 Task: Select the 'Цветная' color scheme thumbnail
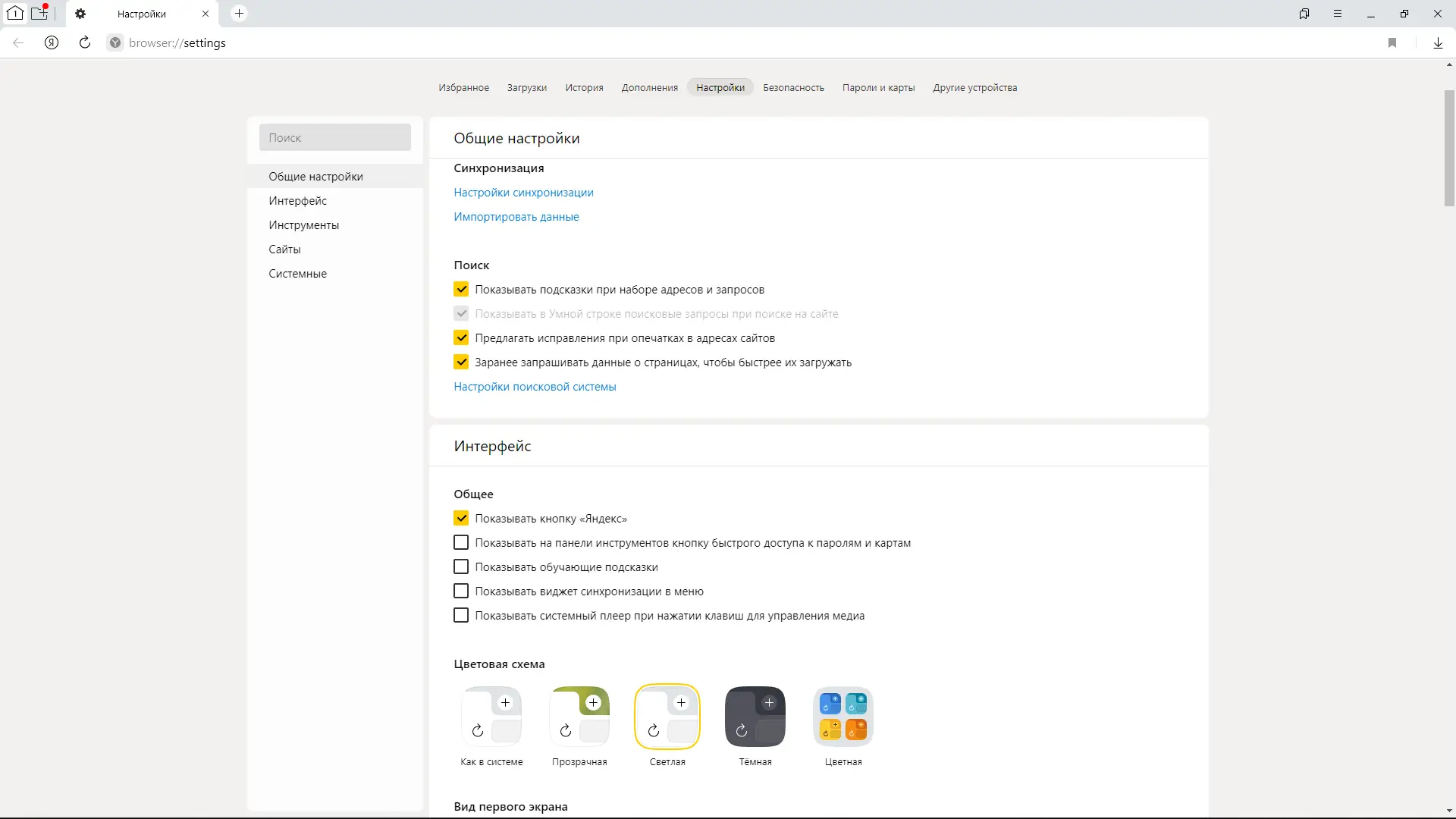tap(843, 717)
